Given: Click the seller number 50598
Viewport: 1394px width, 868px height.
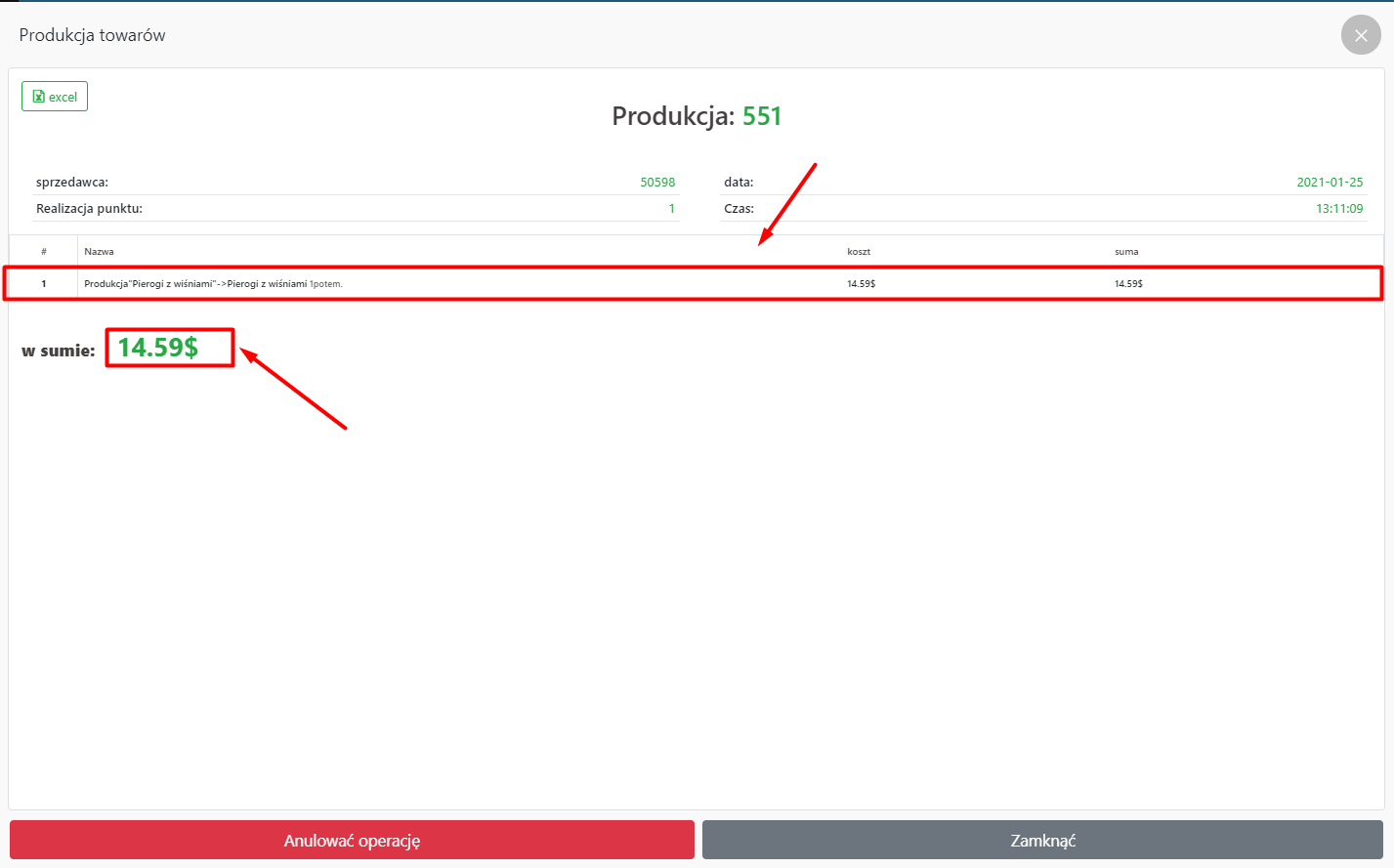Looking at the screenshot, I should pos(657,183).
